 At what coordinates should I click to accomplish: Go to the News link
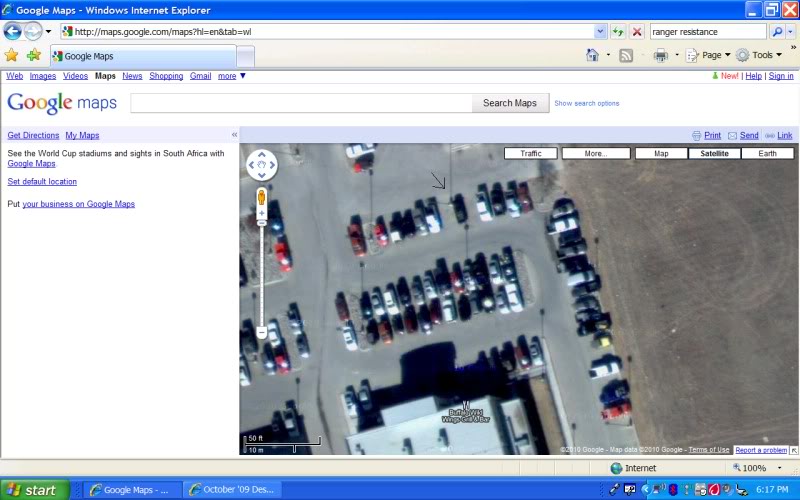pos(132,76)
